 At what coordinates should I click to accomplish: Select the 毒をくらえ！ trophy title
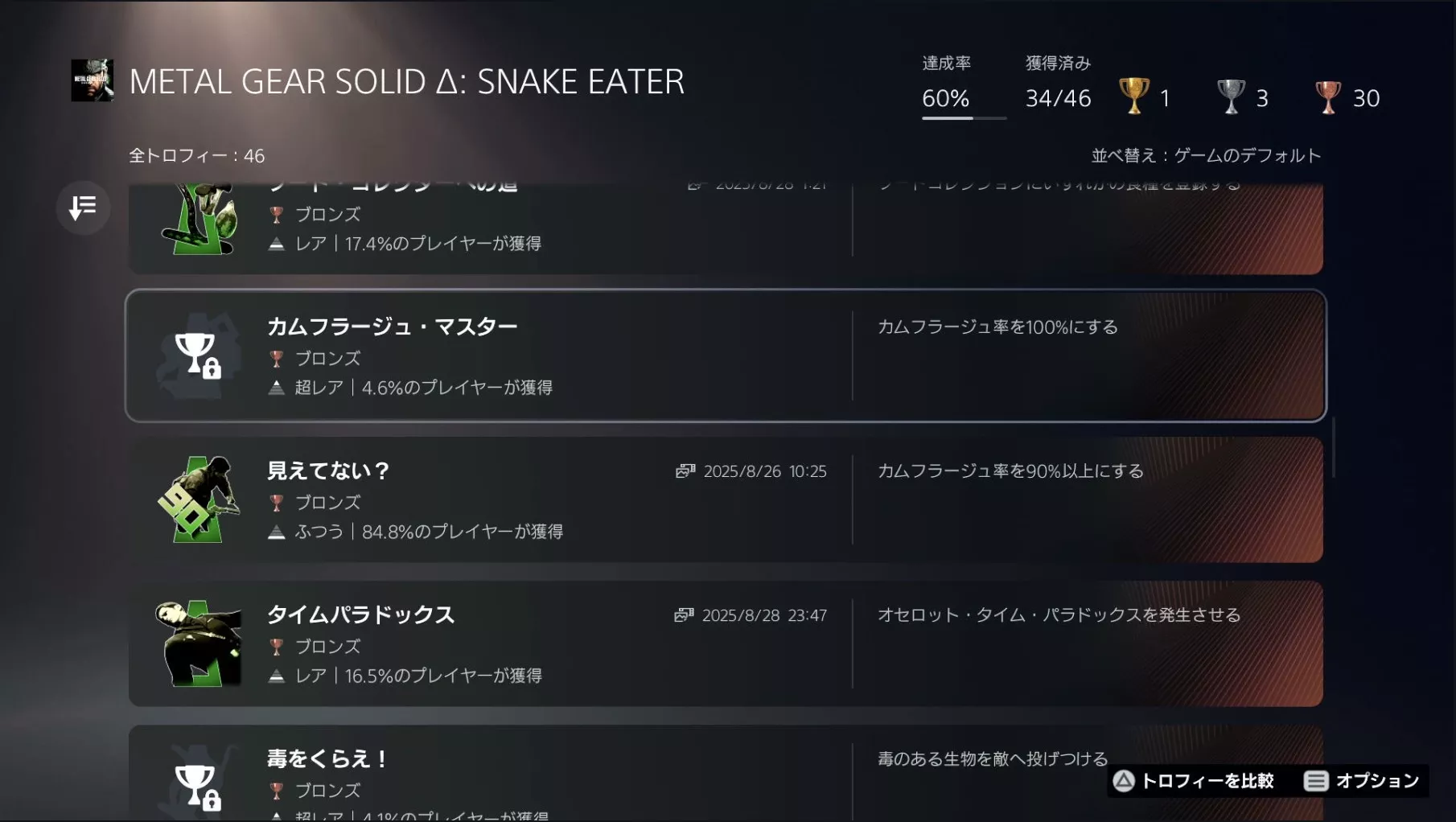tap(327, 758)
